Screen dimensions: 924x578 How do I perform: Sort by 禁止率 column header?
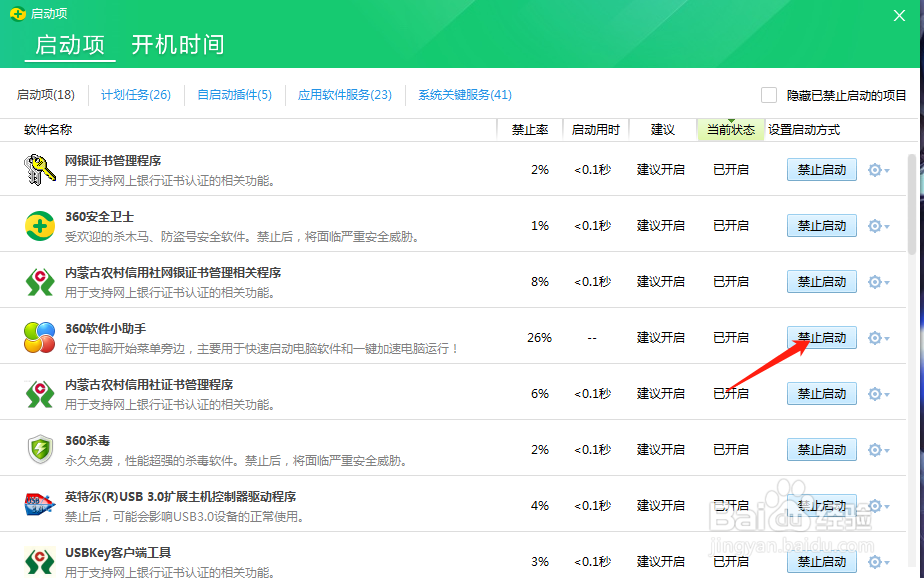click(529, 130)
